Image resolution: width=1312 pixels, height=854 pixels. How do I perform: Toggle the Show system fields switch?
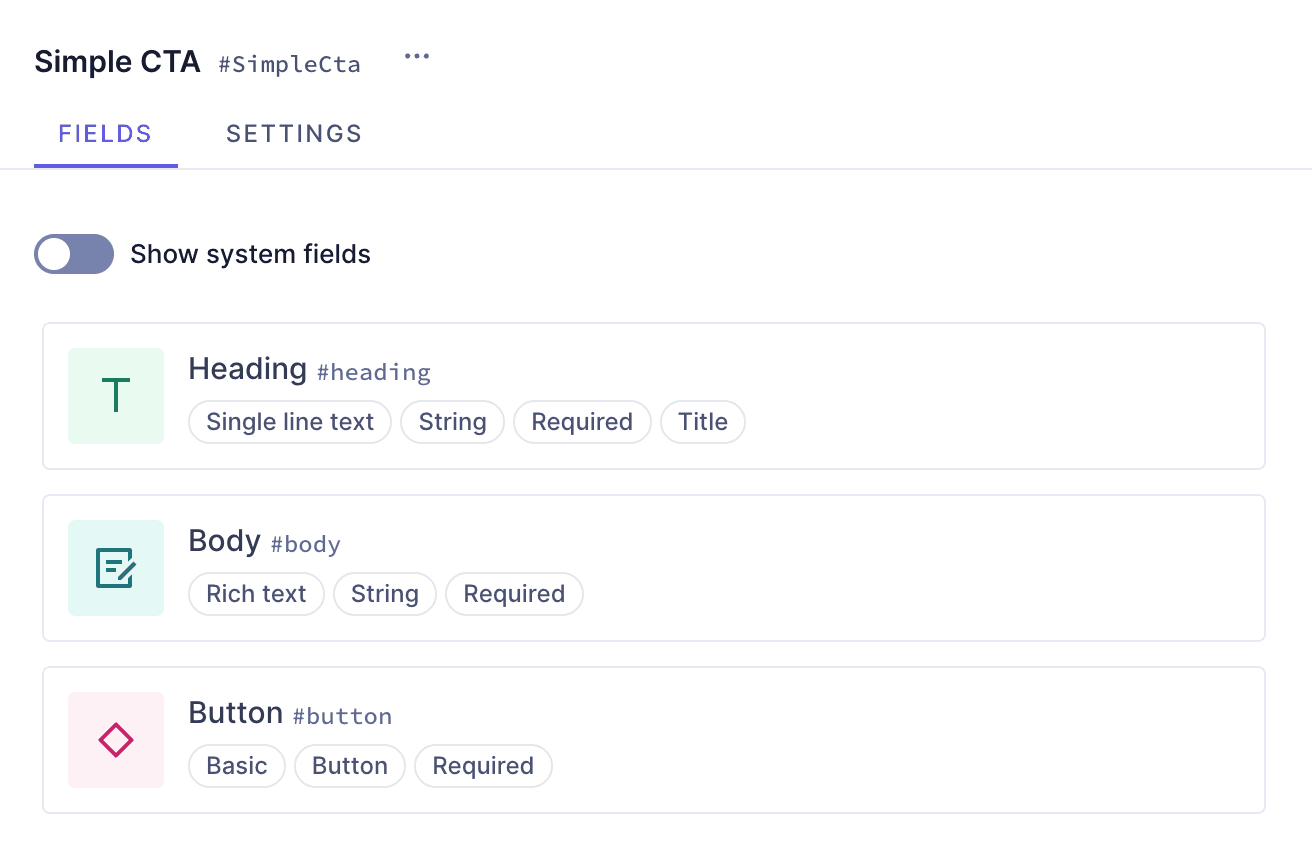74,254
